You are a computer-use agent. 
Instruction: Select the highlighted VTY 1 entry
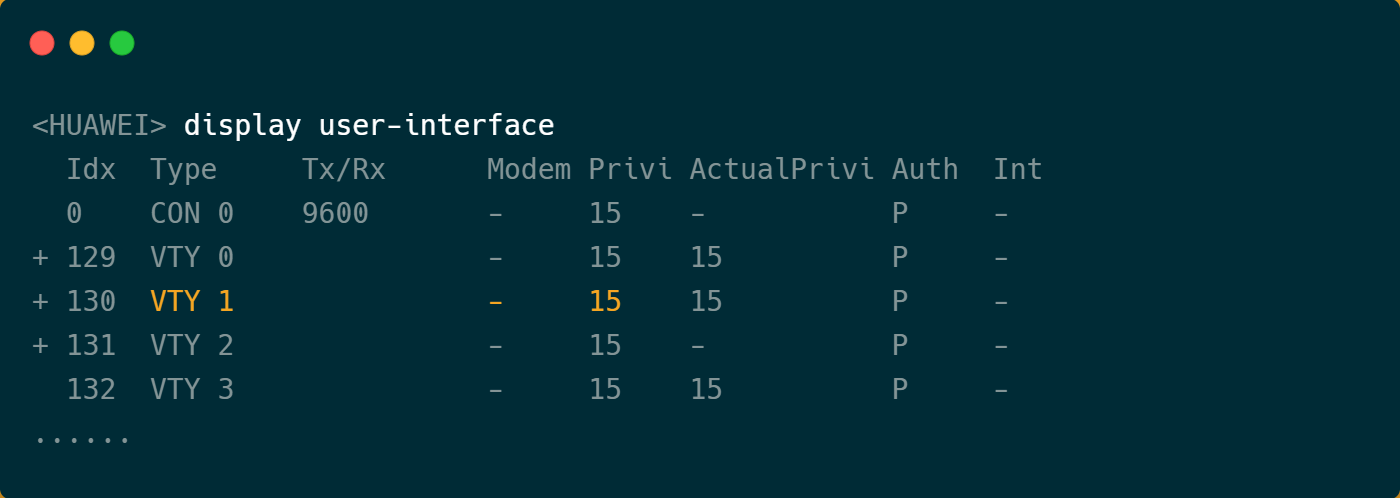coord(192,302)
